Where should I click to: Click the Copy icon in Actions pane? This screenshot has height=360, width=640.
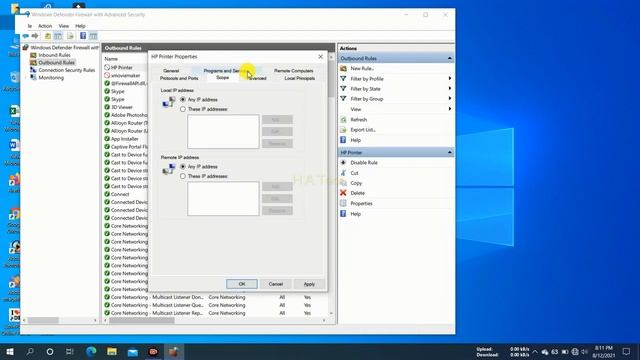[x=344, y=183]
